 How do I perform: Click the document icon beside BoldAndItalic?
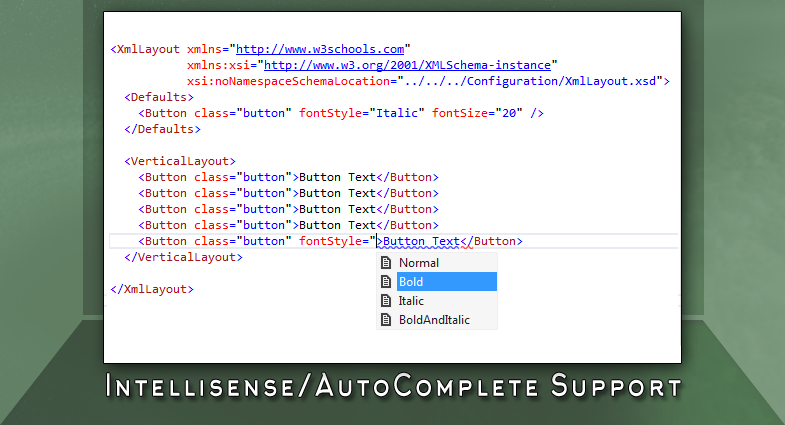[x=386, y=319]
